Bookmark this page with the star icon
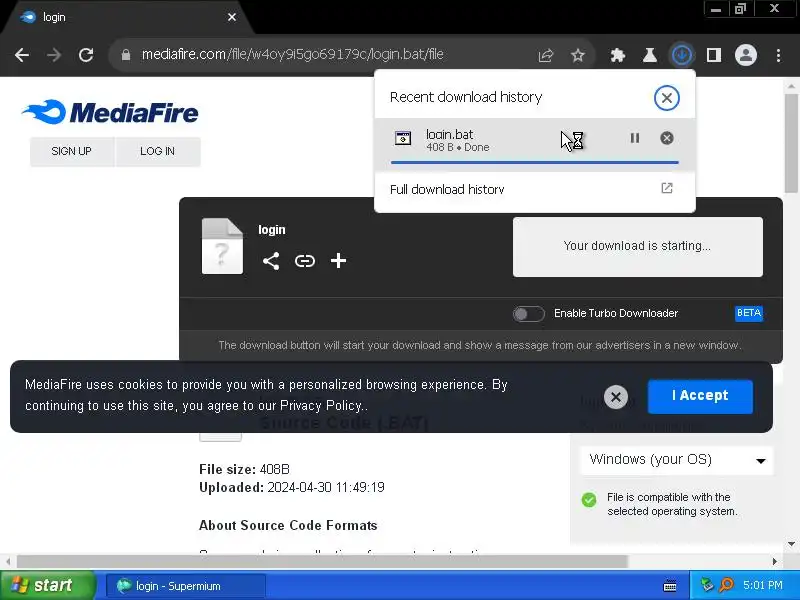This screenshot has height=600, width=800. (578, 55)
